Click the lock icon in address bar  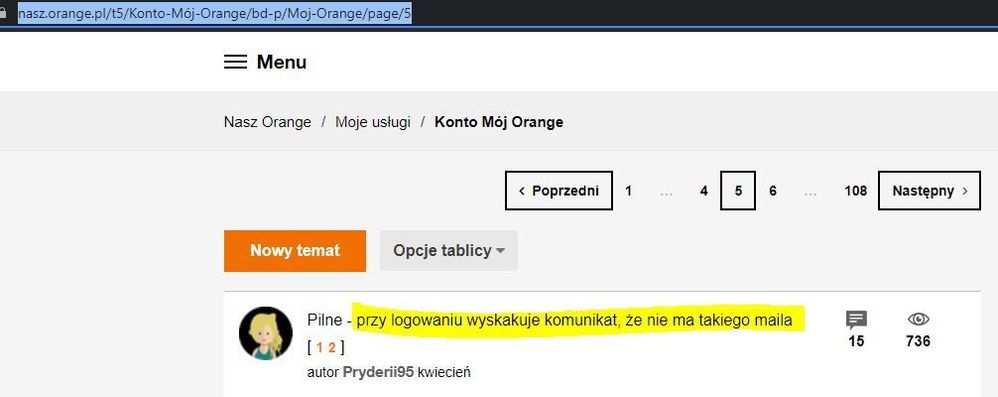(3, 13)
